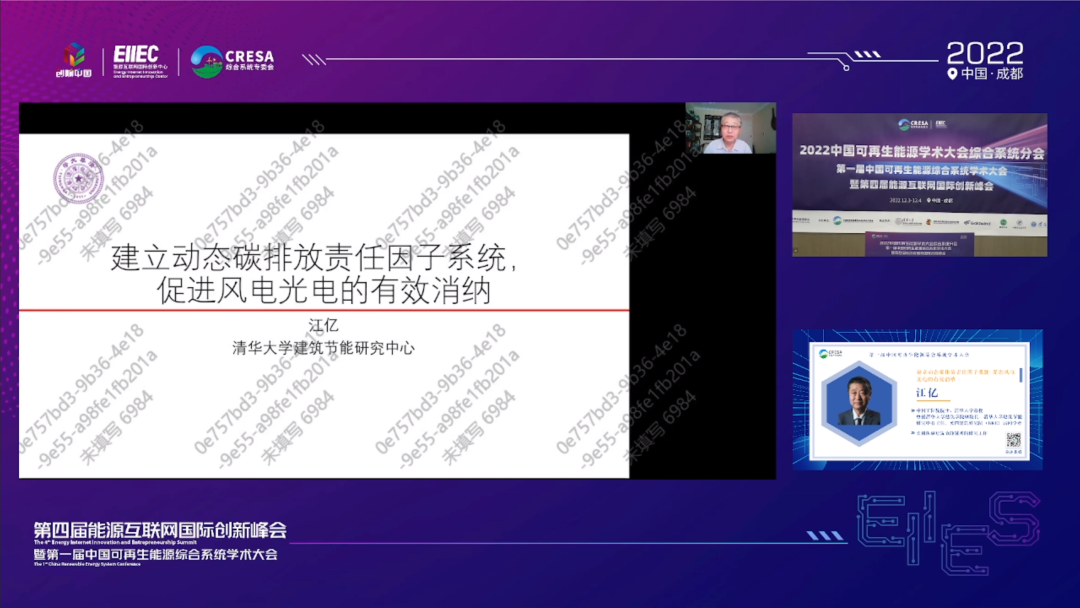This screenshot has width=1080, height=608.
Task: Click the 暨第一届中国可再生能源综合系统学术大会 subtitle
Action: [155, 554]
